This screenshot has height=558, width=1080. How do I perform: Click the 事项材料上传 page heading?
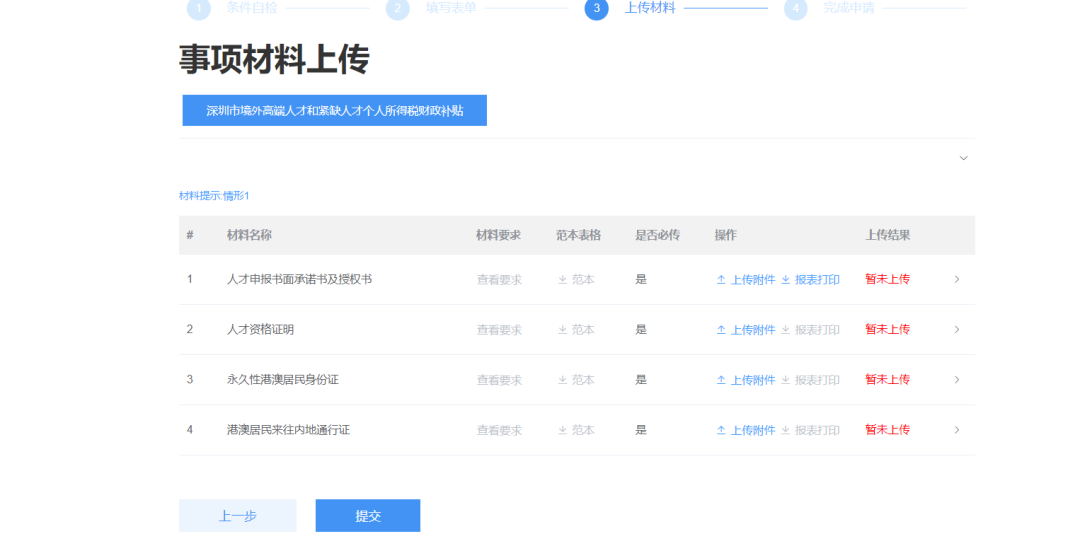274,59
